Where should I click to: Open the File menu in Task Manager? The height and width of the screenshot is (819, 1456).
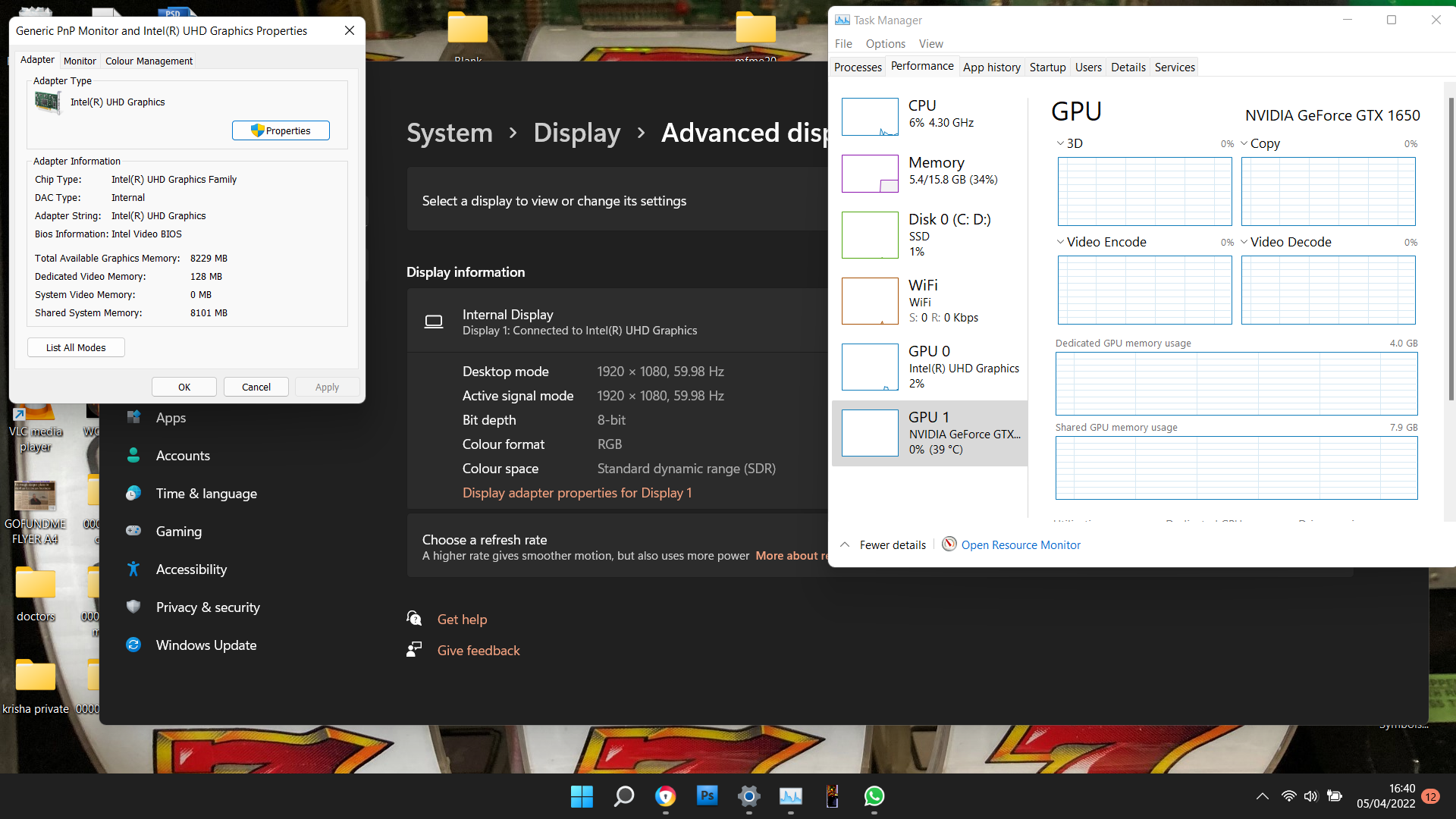(843, 44)
